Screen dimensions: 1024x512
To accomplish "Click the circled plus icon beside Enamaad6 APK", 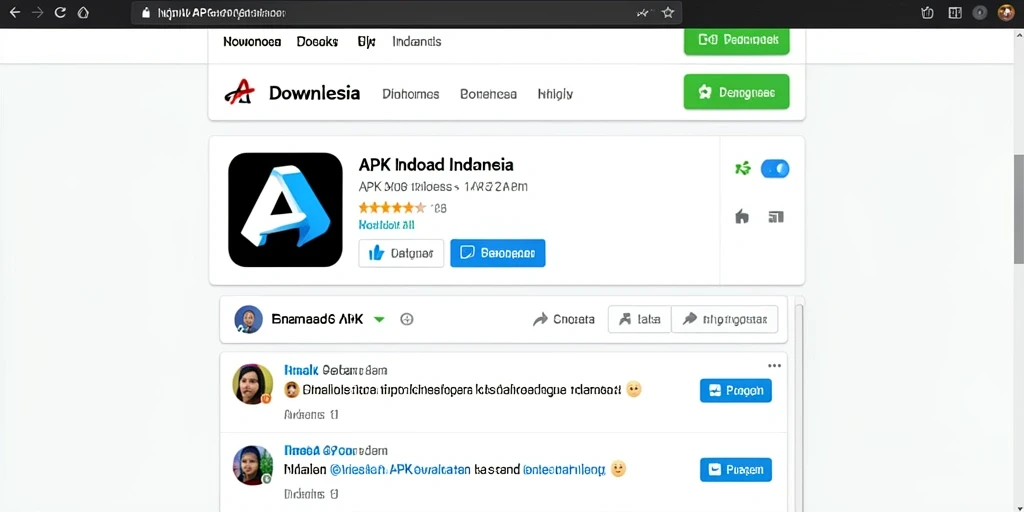I will [407, 319].
